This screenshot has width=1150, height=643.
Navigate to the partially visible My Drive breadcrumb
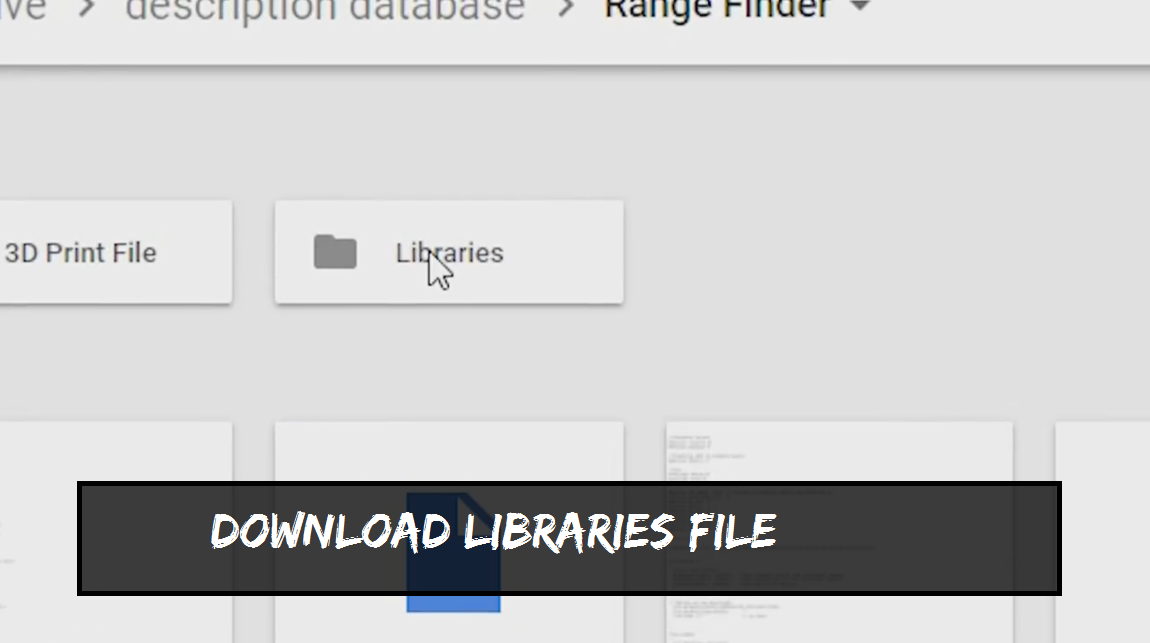point(22,9)
